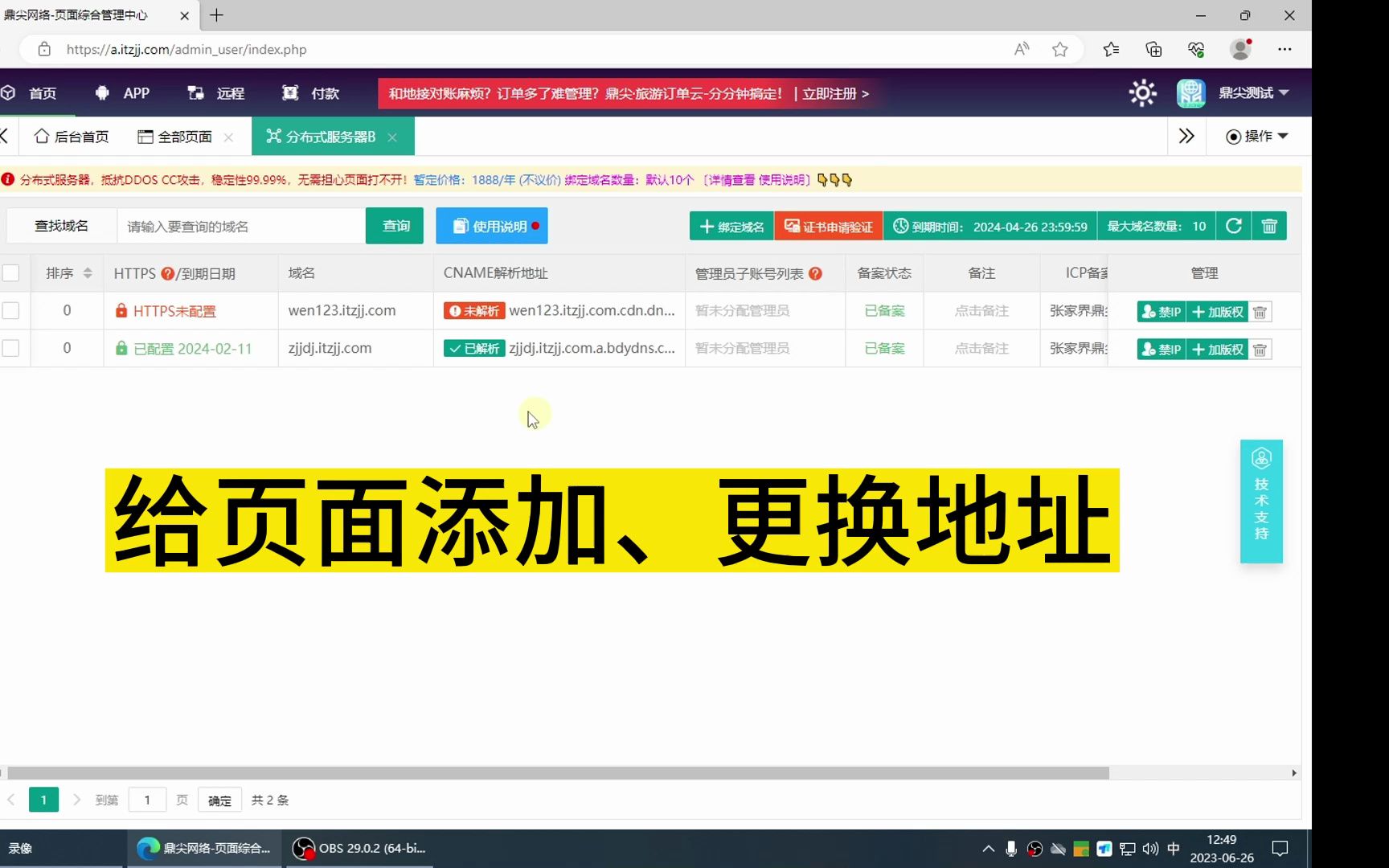The height and width of the screenshot is (868, 1389).
Task: Focus the domain search input field
Action: (x=241, y=227)
